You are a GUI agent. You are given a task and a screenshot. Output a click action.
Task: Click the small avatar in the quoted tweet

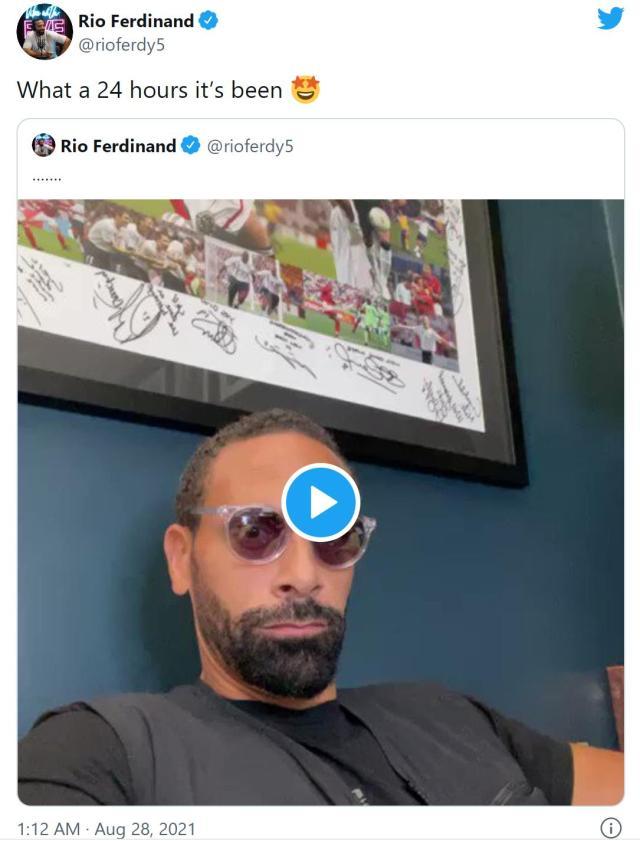pyautogui.click(x=44, y=146)
